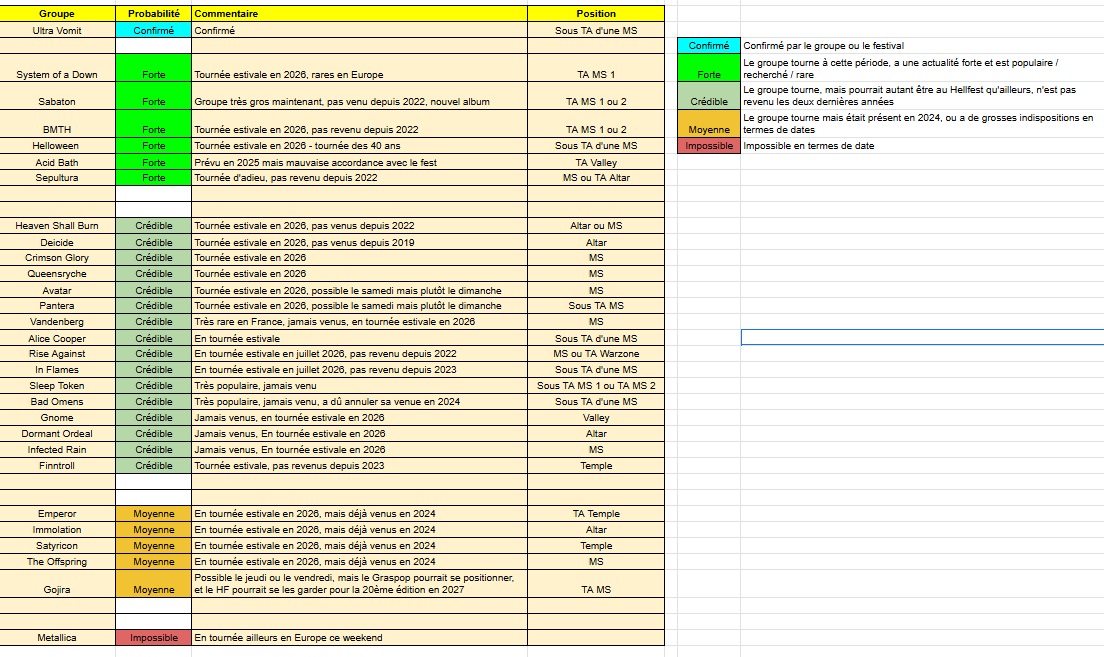Select the legend's green 'Forte' cell

pyautogui.click(x=708, y=68)
